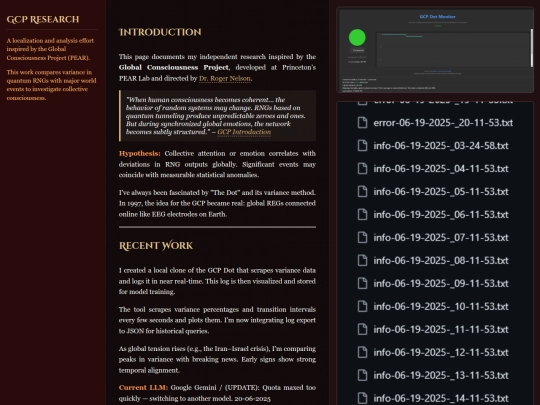This screenshot has height=405, width=540.
Task: Click file icon for error-06-19-2025-_20-11-53.txt
Action: tap(362, 123)
